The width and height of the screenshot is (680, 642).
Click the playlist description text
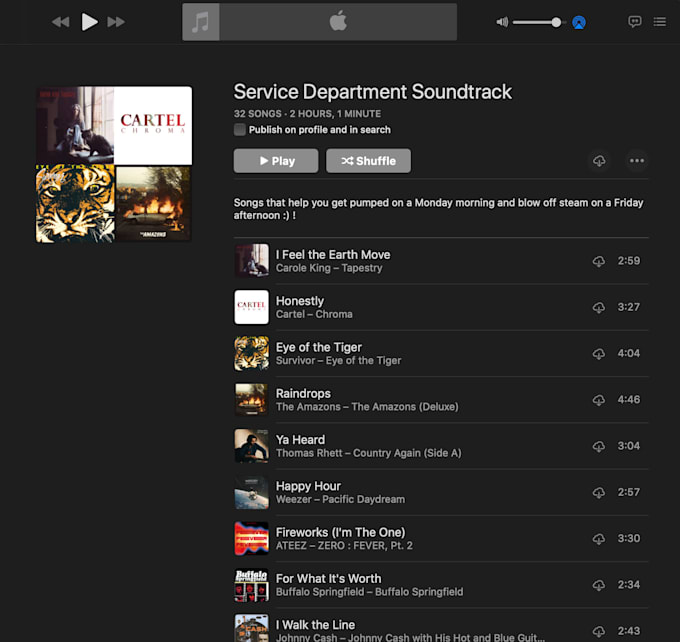(x=438, y=209)
